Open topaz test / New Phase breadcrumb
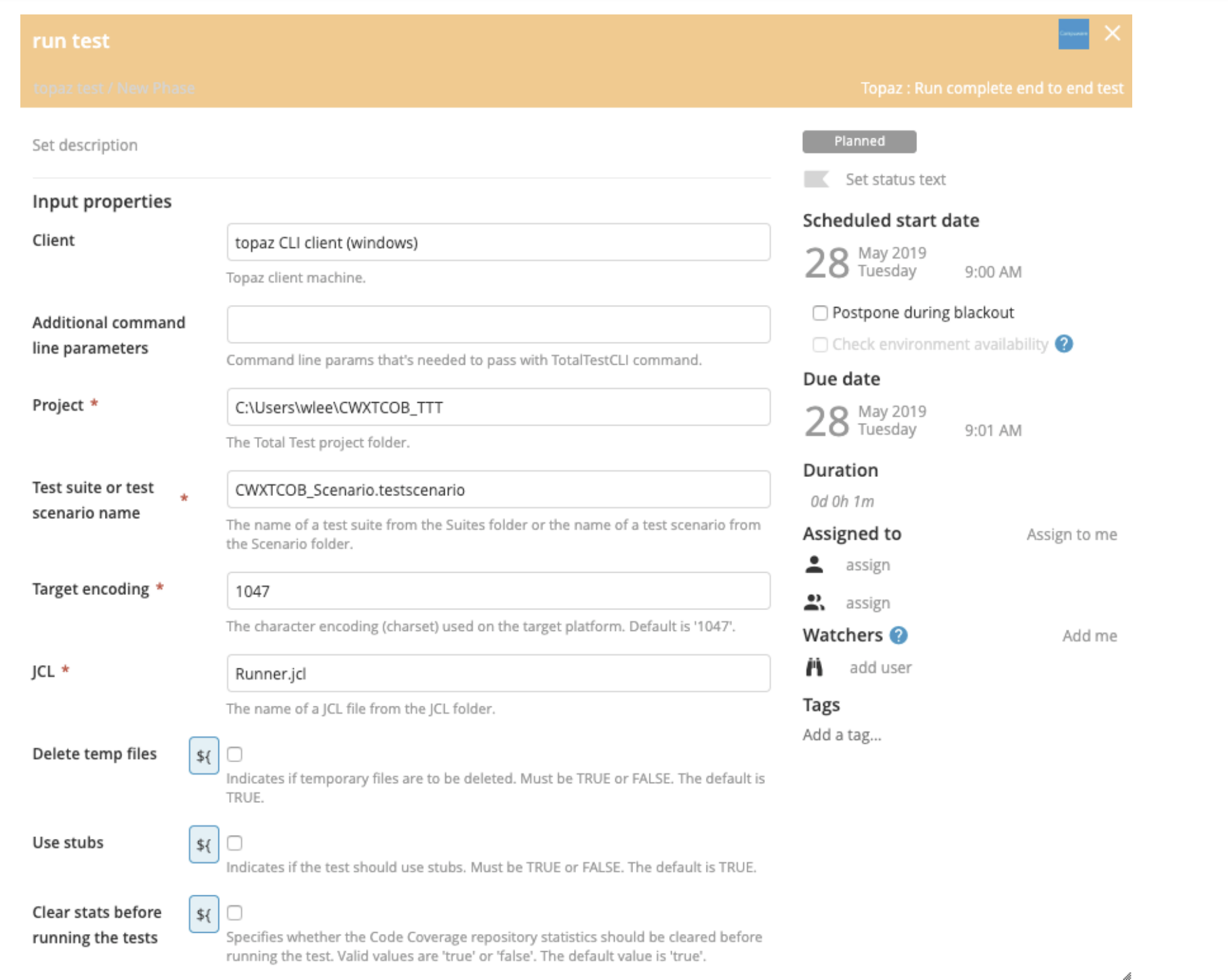This screenshot has width=1228, height=980. pyautogui.click(x=113, y=89)
